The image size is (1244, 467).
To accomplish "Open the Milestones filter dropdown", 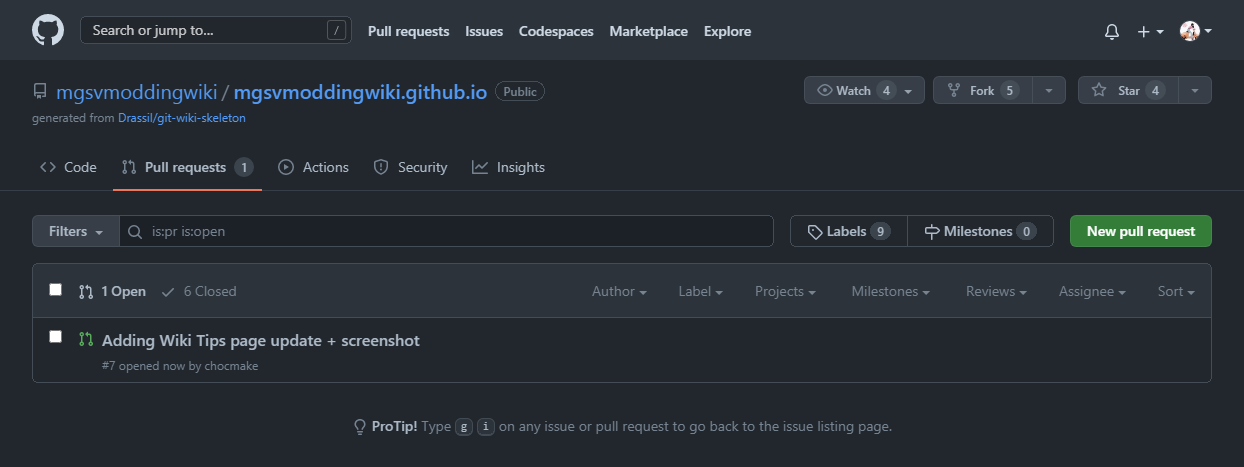I will (x=891, y=291).
